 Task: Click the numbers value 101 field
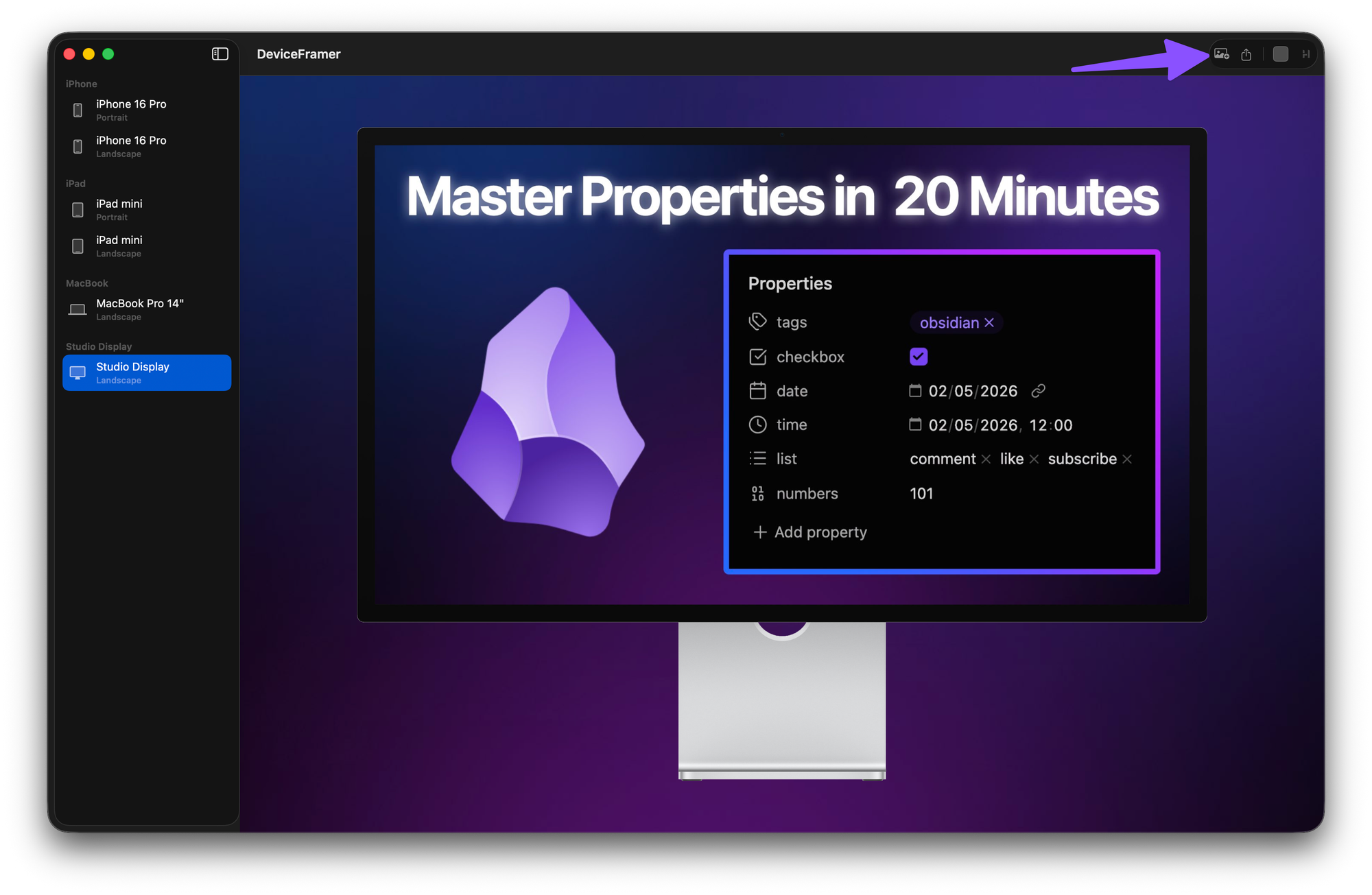921,494
